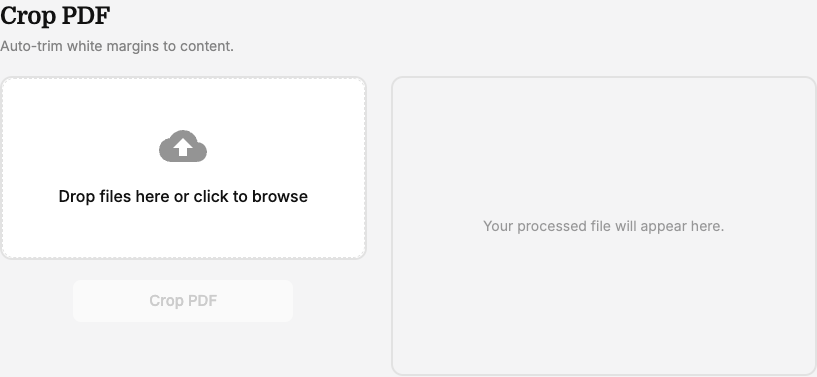Open the file browser via dashed drop zone
This screenshot has width=817, height=377.
tap(183, 168)
